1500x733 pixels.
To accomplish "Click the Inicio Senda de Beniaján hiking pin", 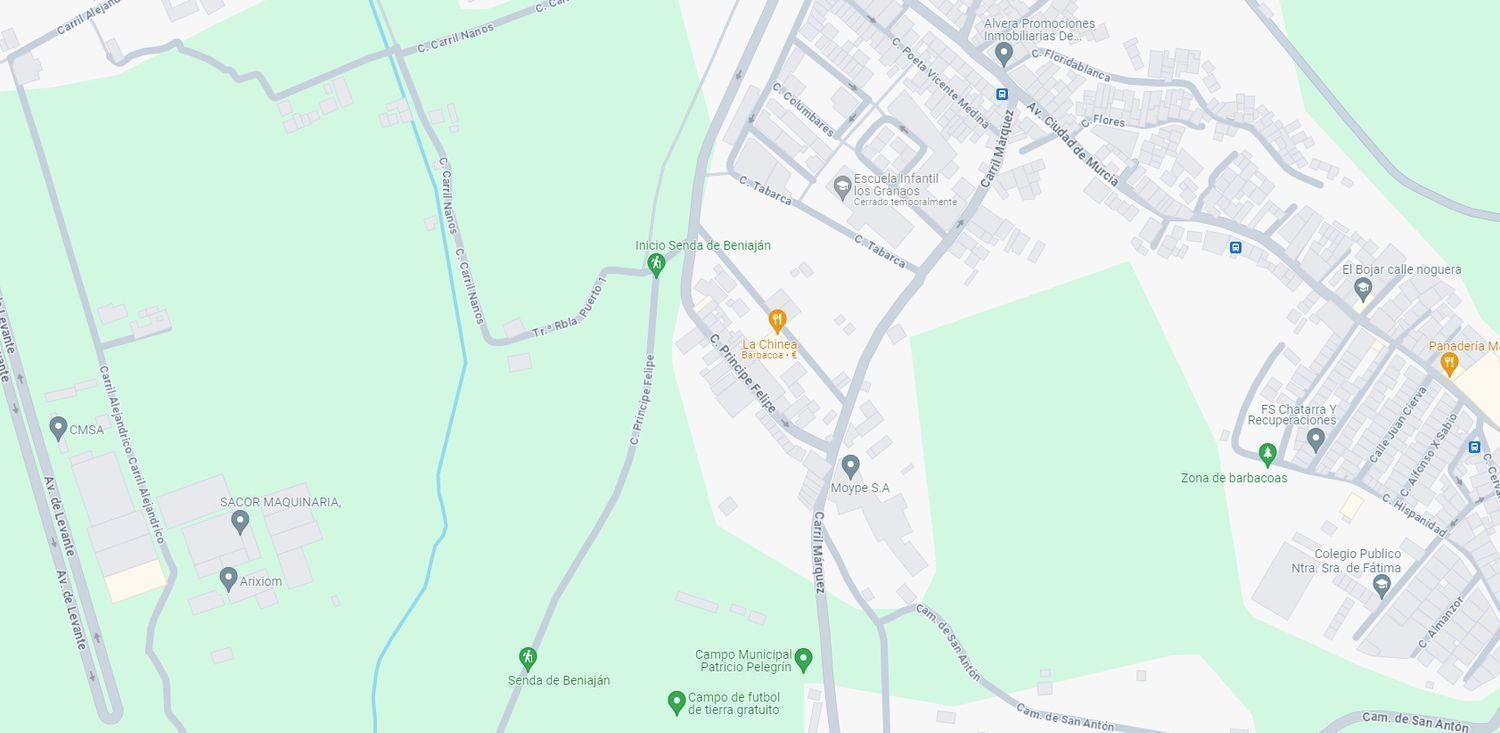I will [656, 264].
